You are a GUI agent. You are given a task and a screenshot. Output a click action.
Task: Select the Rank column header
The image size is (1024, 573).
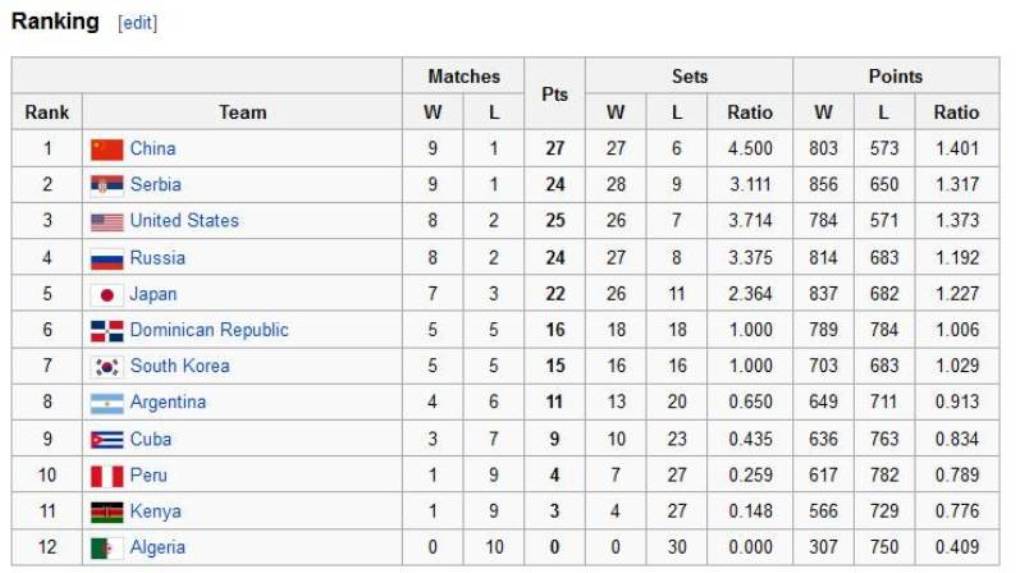coord(47,112)
